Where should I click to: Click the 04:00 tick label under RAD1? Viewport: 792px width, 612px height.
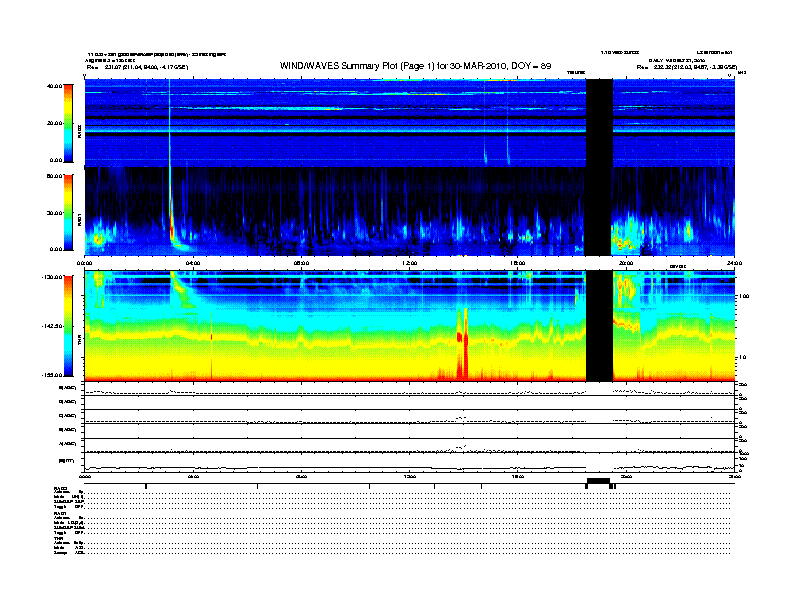pyautogui.click(x=193, y=263)
